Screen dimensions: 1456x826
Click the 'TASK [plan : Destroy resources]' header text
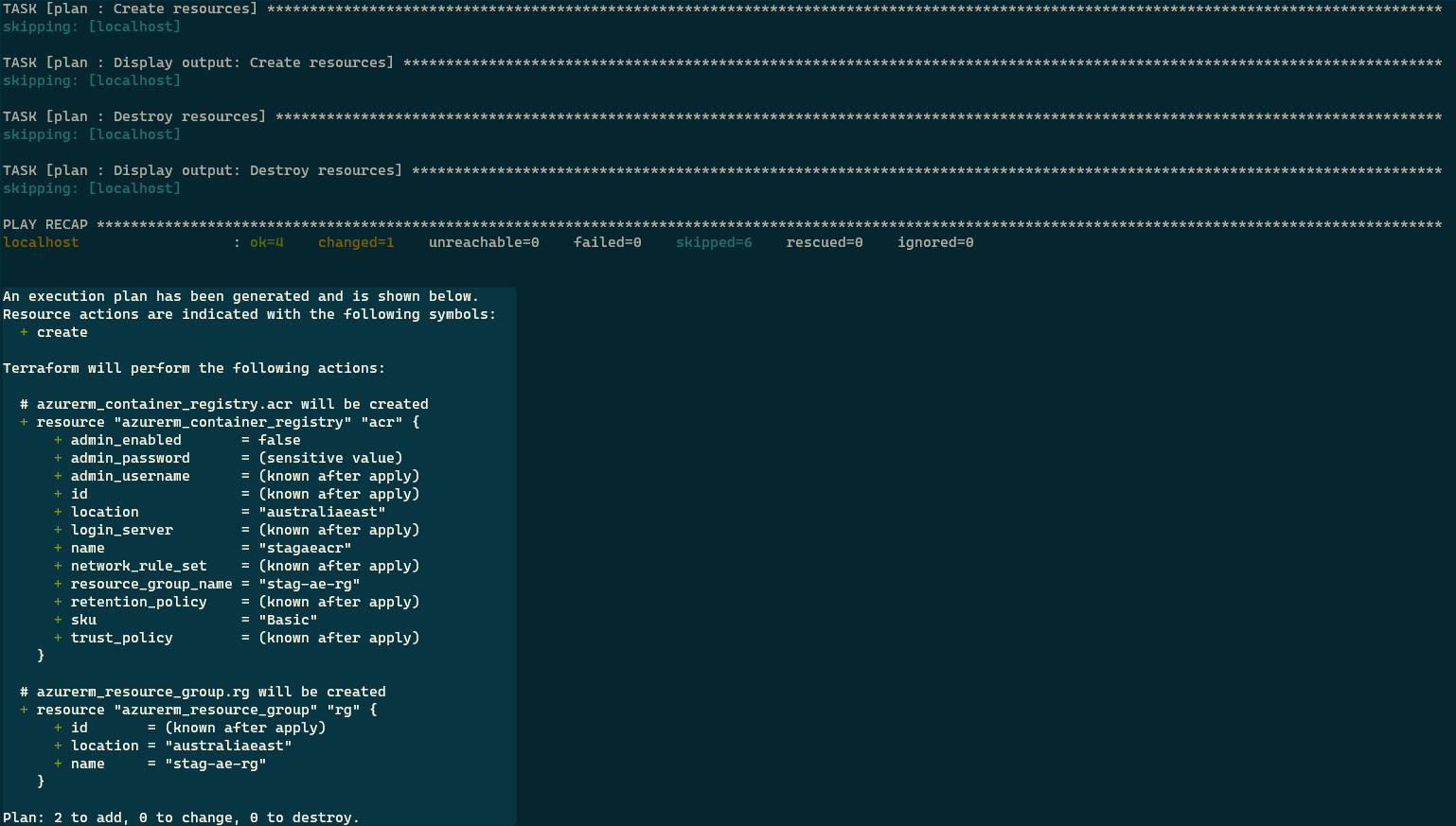pyautogui.click(x=134, y=116)
